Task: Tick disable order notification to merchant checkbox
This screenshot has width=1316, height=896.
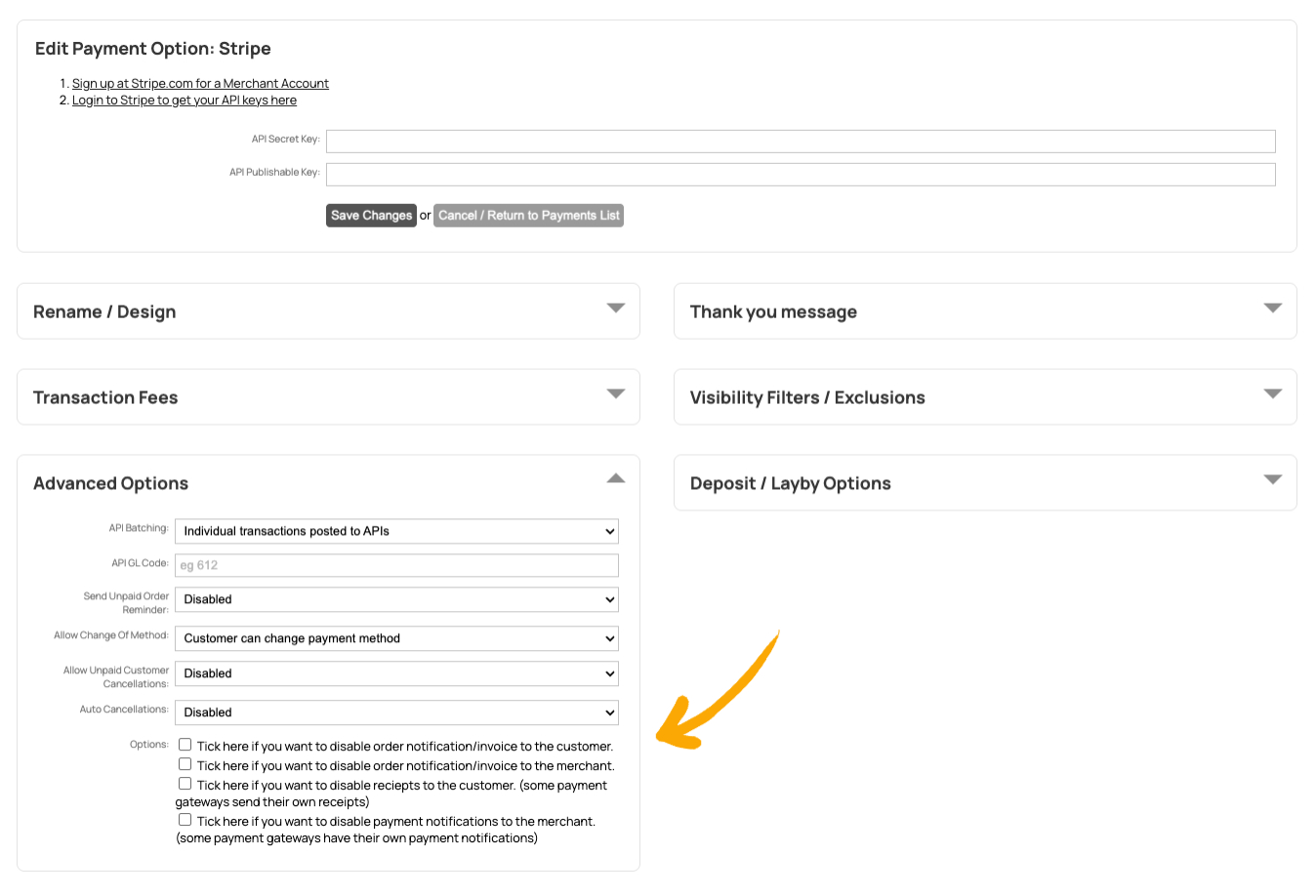Action: [185, 764]
